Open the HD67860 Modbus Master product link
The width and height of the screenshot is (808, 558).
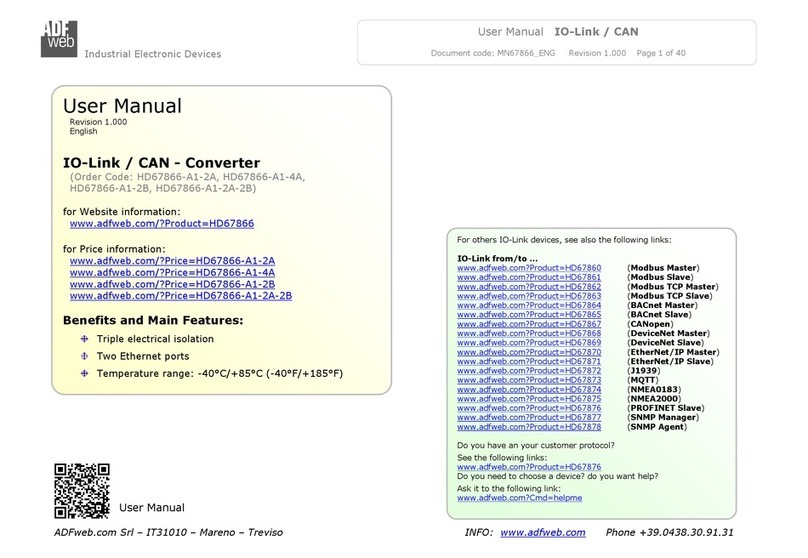point(529,268)
